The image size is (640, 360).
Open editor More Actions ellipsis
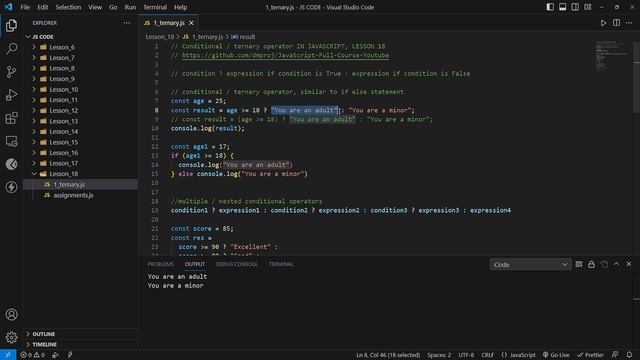click(x=629, y=23)
